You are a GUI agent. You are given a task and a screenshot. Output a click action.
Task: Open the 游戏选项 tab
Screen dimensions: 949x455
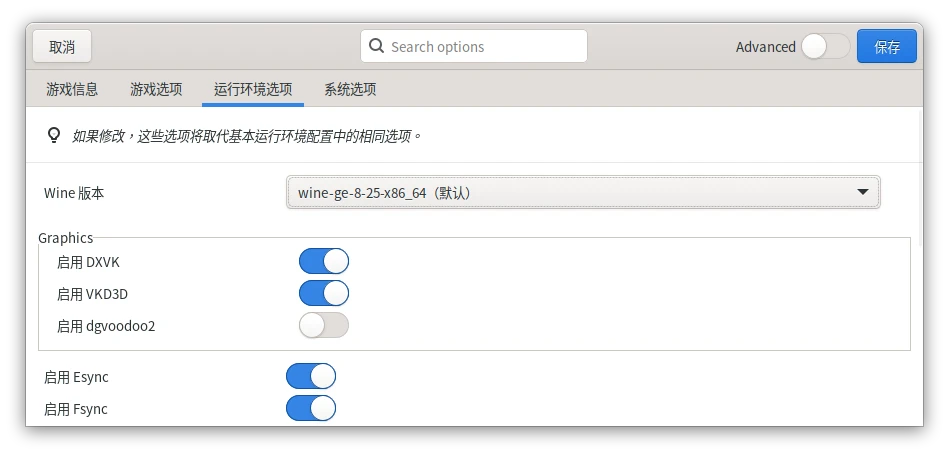click(x=156, y=89)
